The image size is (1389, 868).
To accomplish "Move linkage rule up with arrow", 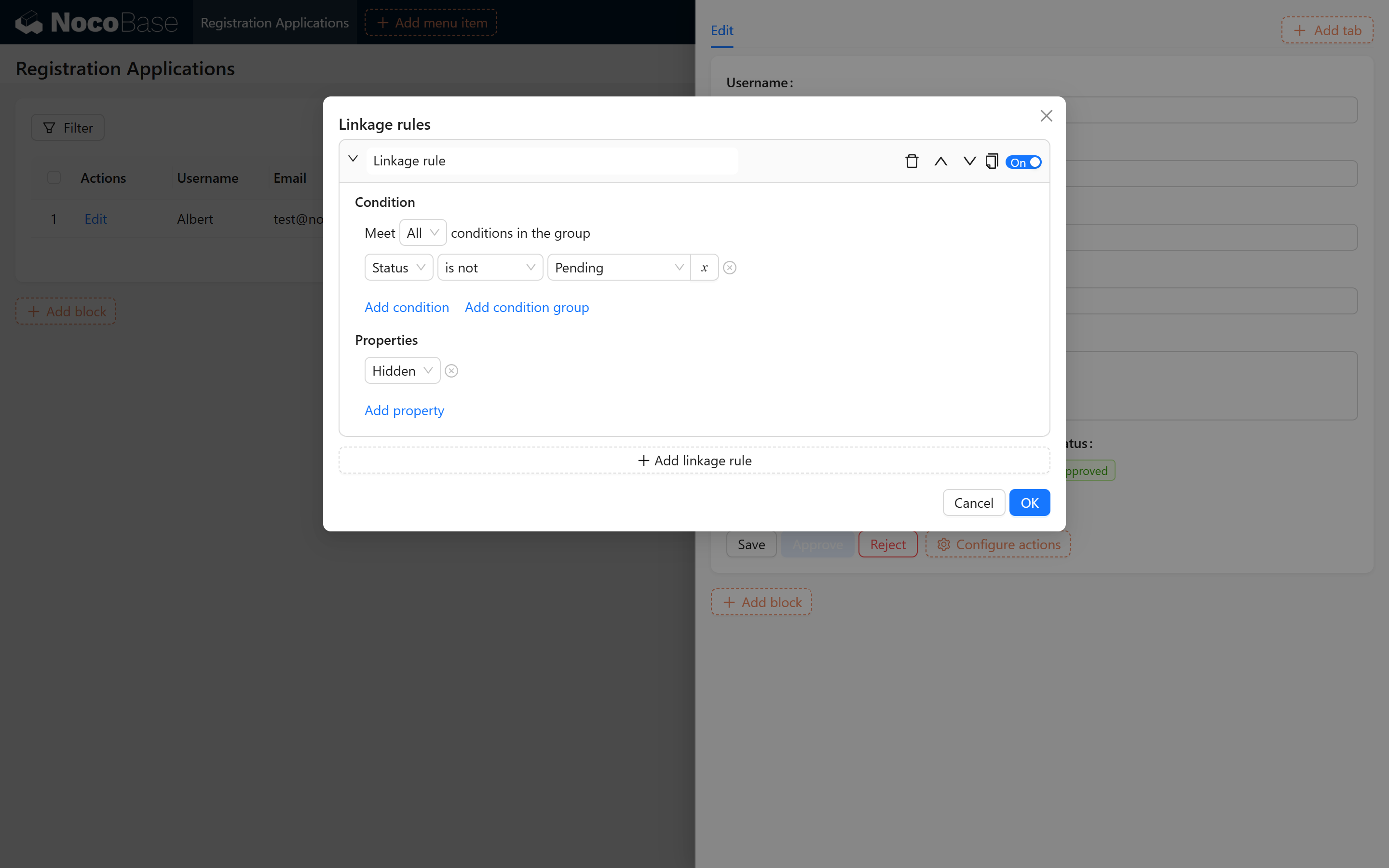I will point(940,162).
